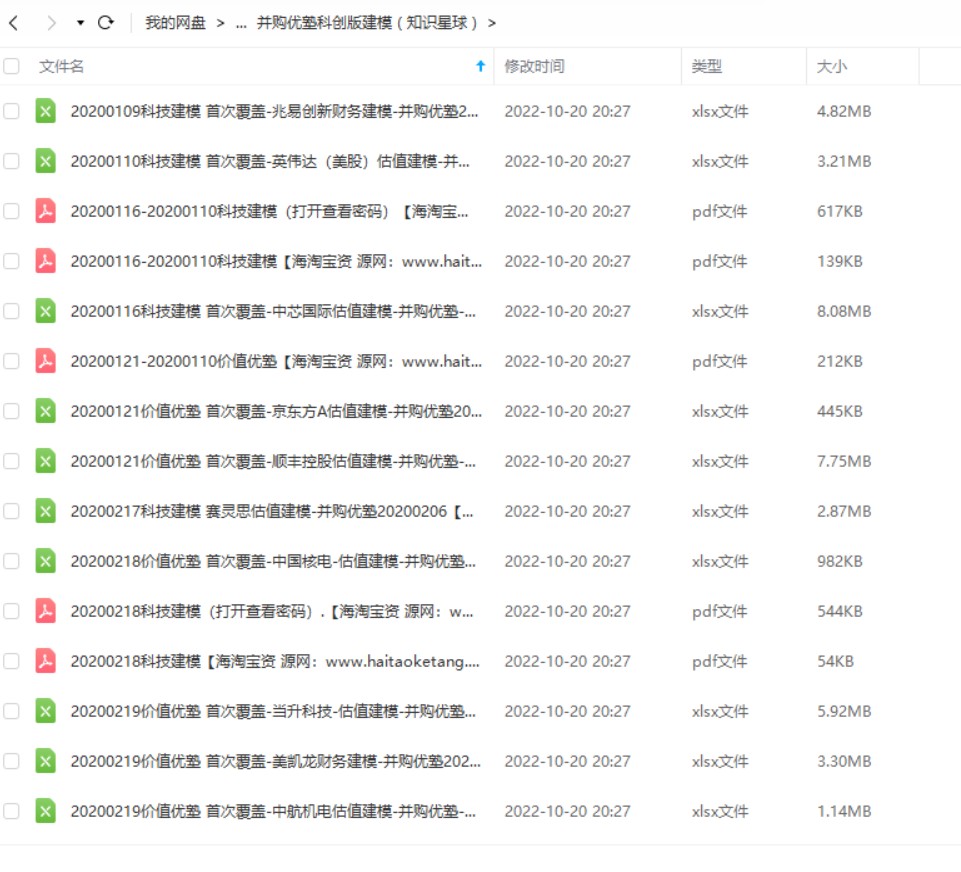Sort the list by 类型 column
The image size is (961, 872).
pos(707,66)
